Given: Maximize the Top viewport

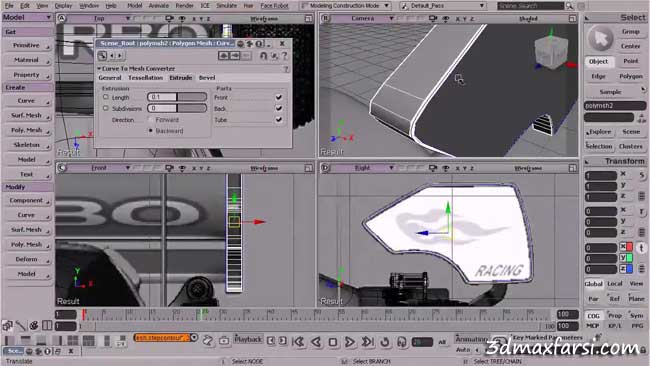Looking at the screenshot, I should [x=308, y=19].
